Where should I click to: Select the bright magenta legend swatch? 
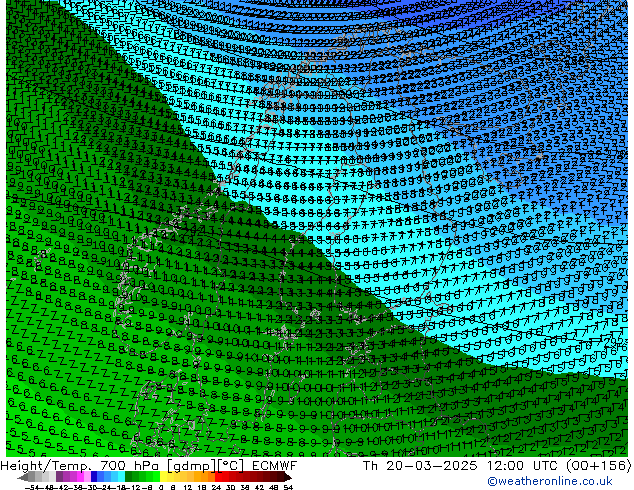[80, 477]
